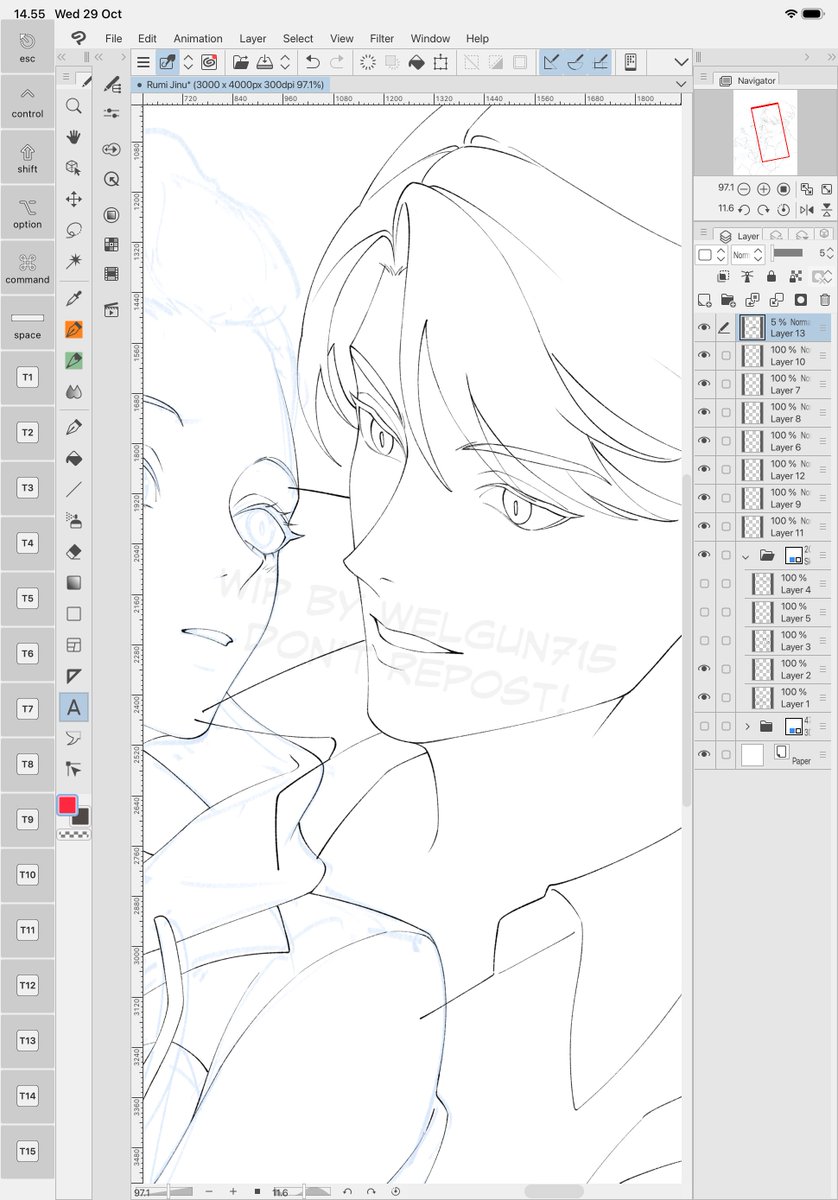This screenshot has width=838, height=1200.
Task: Tap the command edge keyboard button
Action: point(27,268)
